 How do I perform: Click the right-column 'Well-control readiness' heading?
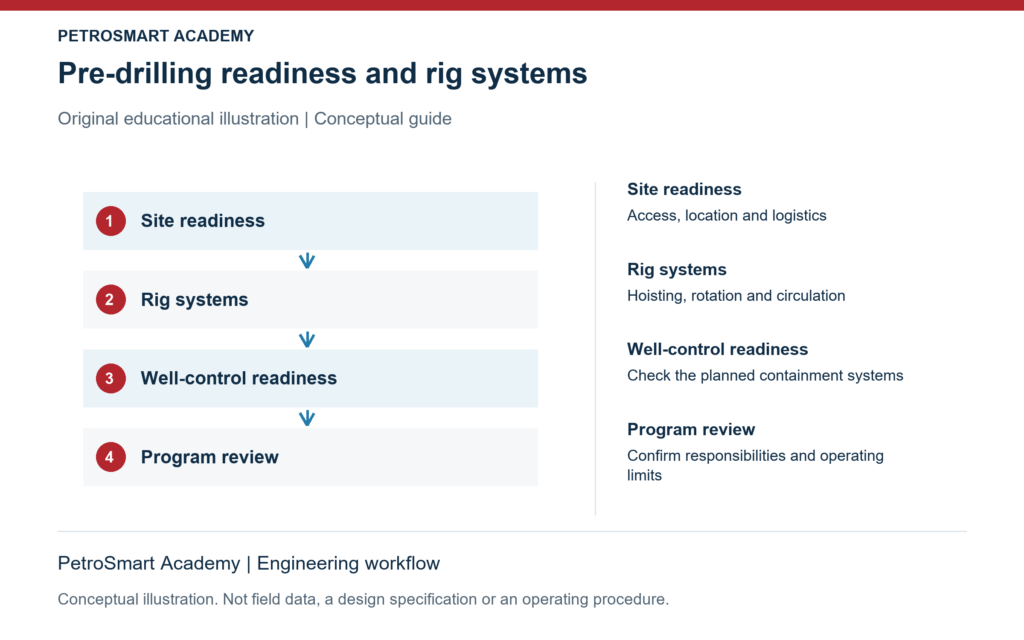click(x=718, y=349)
